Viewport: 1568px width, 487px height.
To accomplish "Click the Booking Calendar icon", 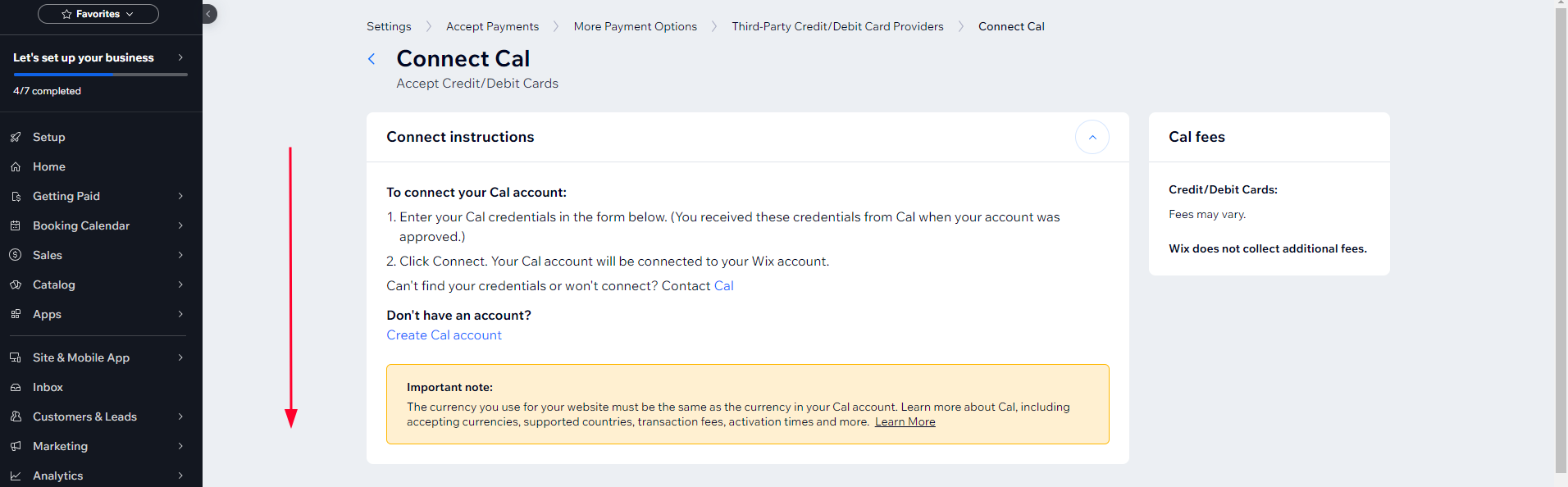I will (16, 225).
